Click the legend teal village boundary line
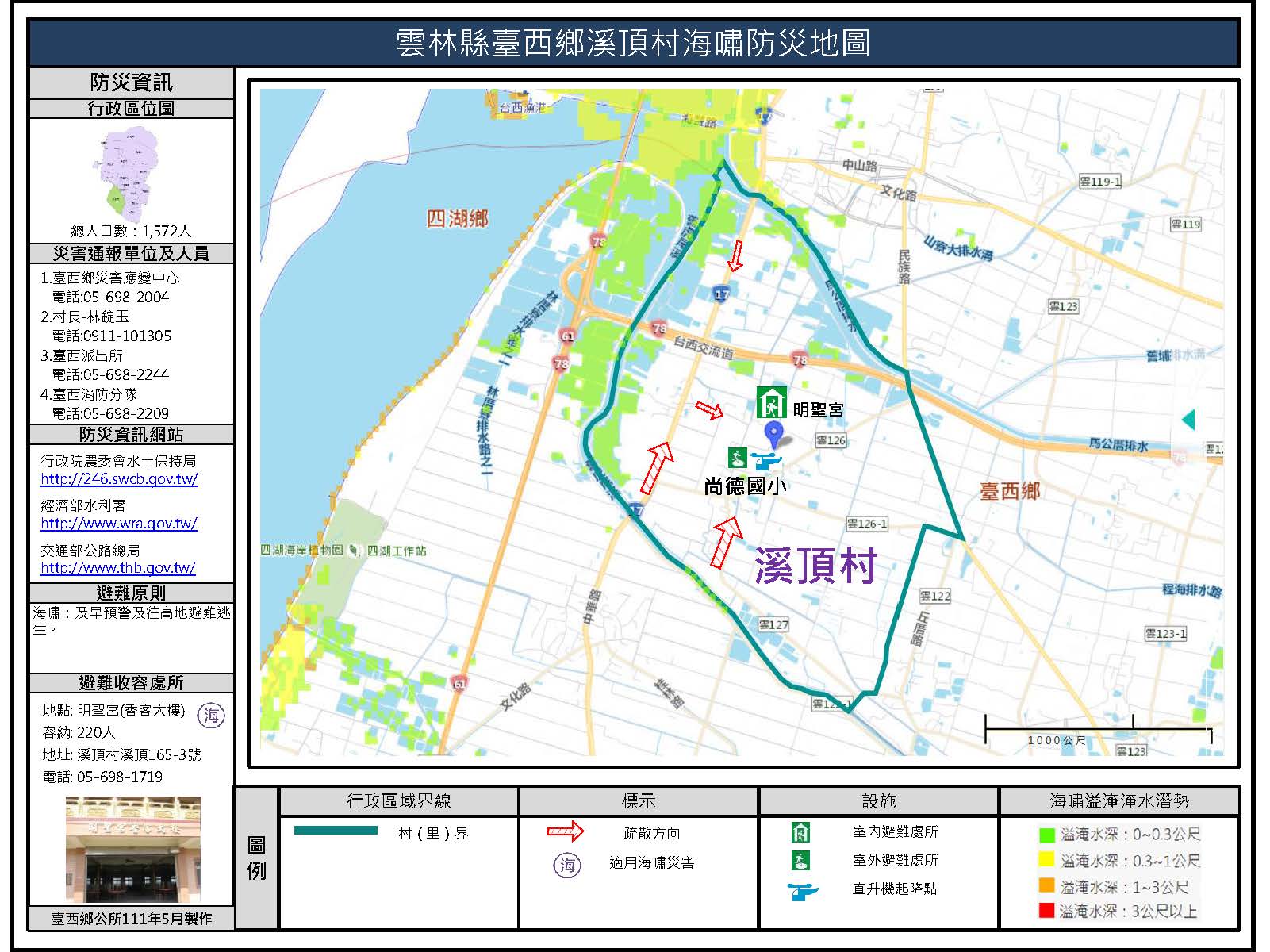 (336, 831)
